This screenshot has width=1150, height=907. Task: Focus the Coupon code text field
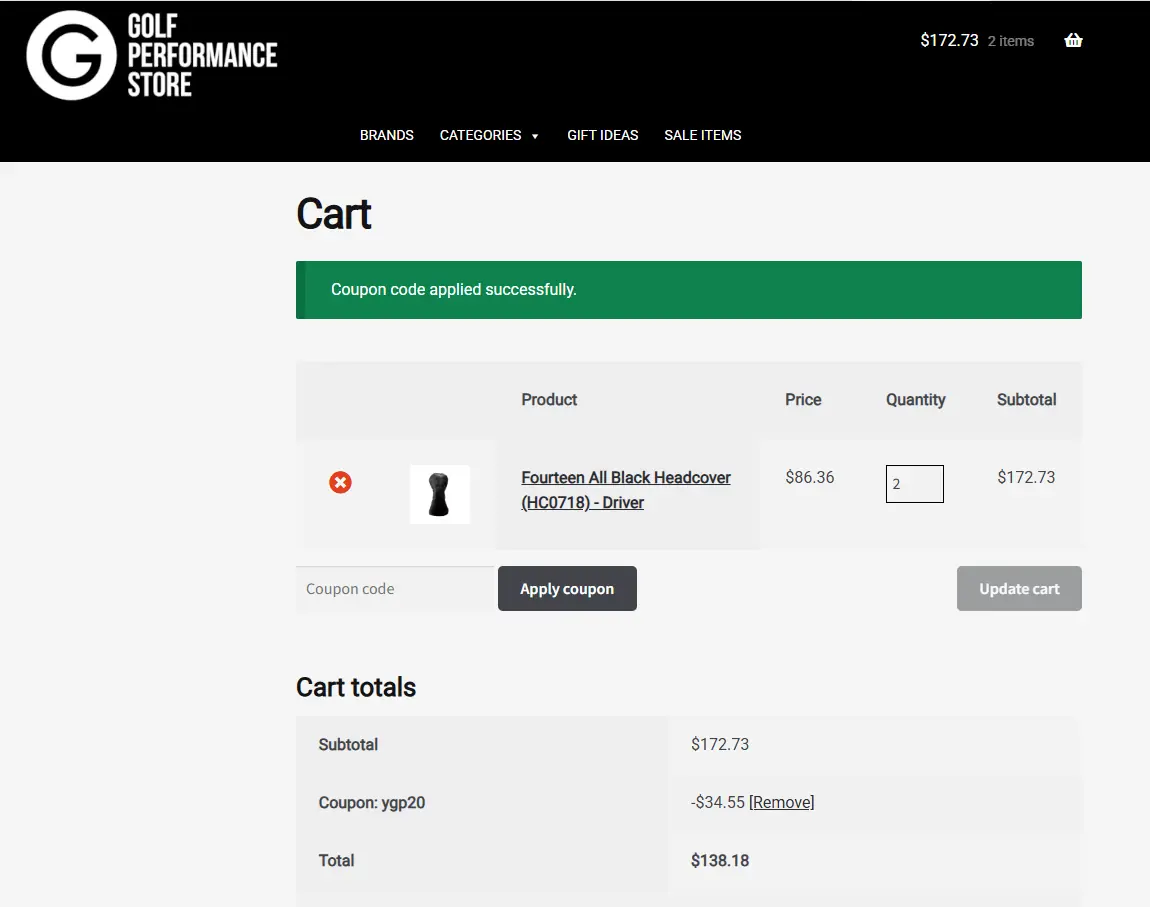coord(394,589)
